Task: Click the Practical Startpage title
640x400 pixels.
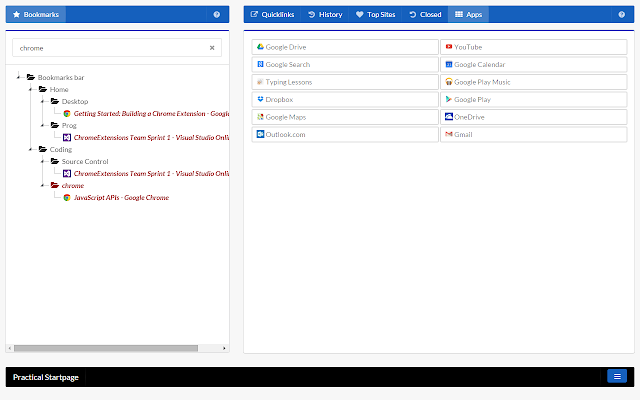Action: 46,377
